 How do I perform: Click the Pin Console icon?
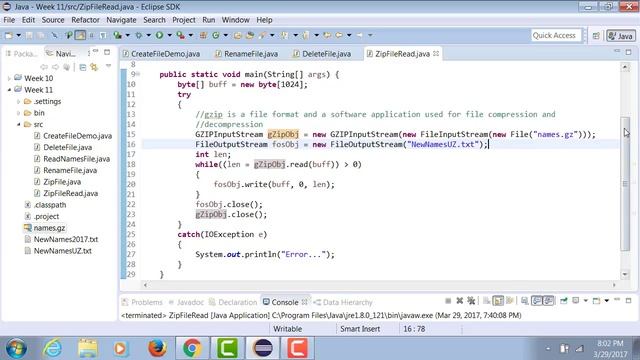point(564,301)
